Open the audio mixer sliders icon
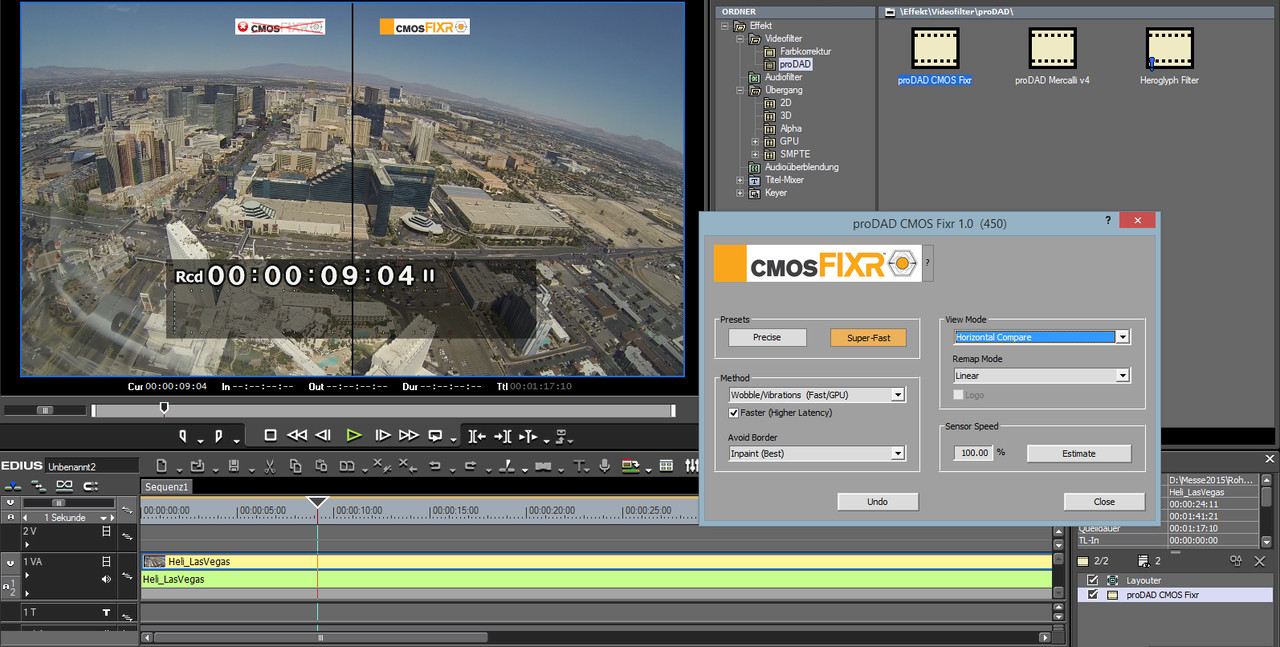 pyautogui.click(x=692, y=466)
